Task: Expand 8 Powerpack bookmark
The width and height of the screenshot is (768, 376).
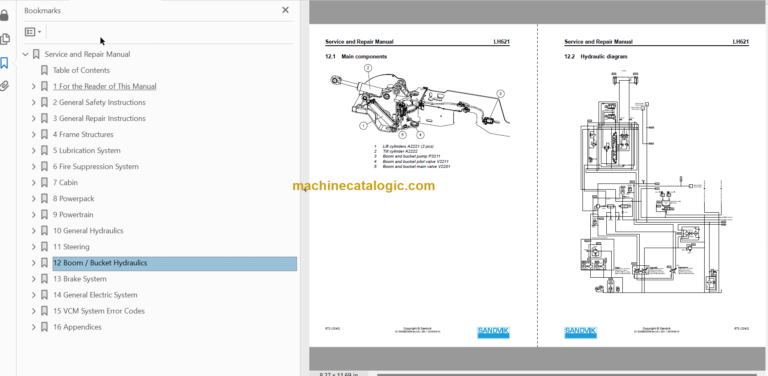Action: (x=33, y=199)
